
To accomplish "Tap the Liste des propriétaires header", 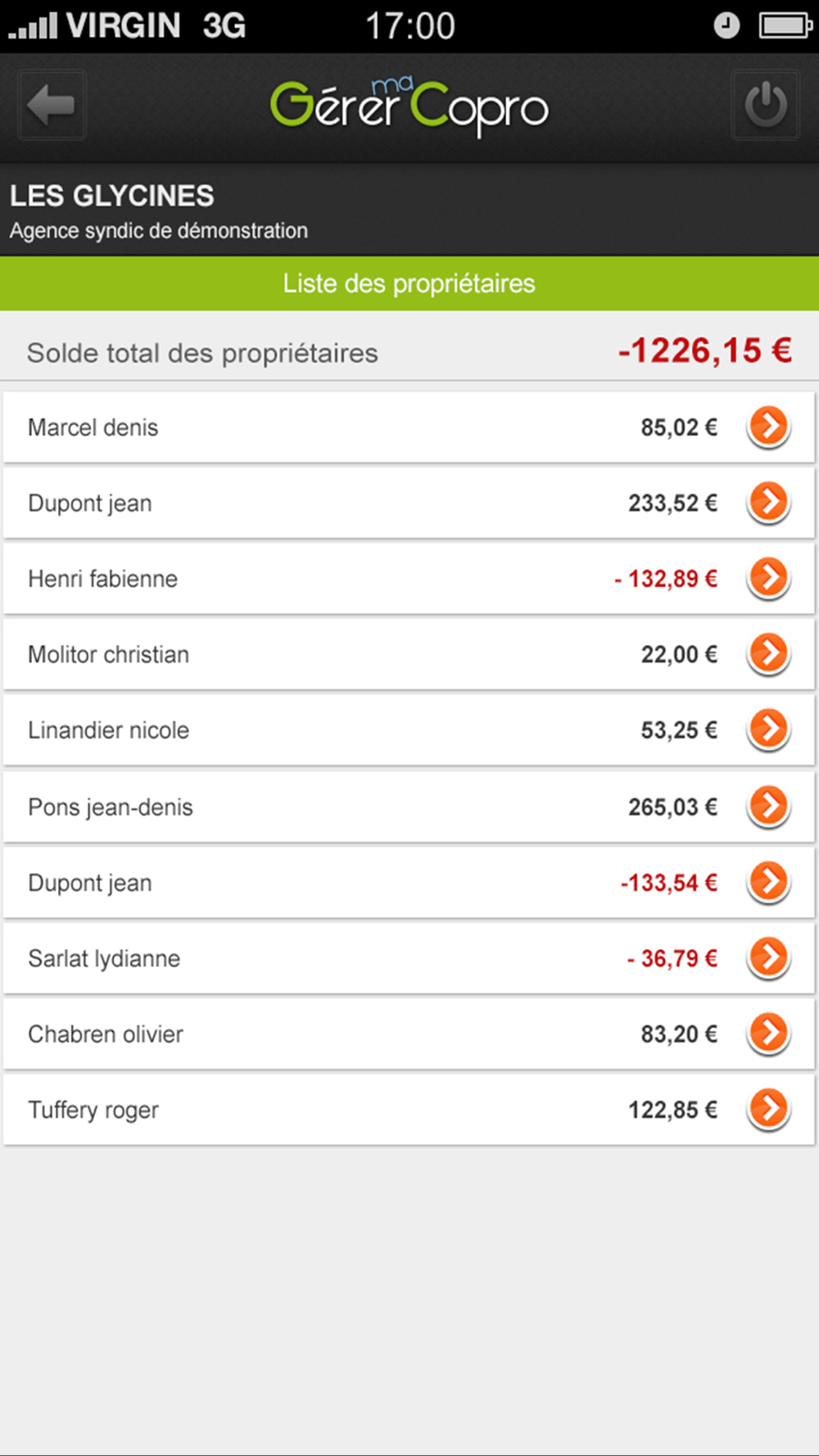I will [409, 283].
